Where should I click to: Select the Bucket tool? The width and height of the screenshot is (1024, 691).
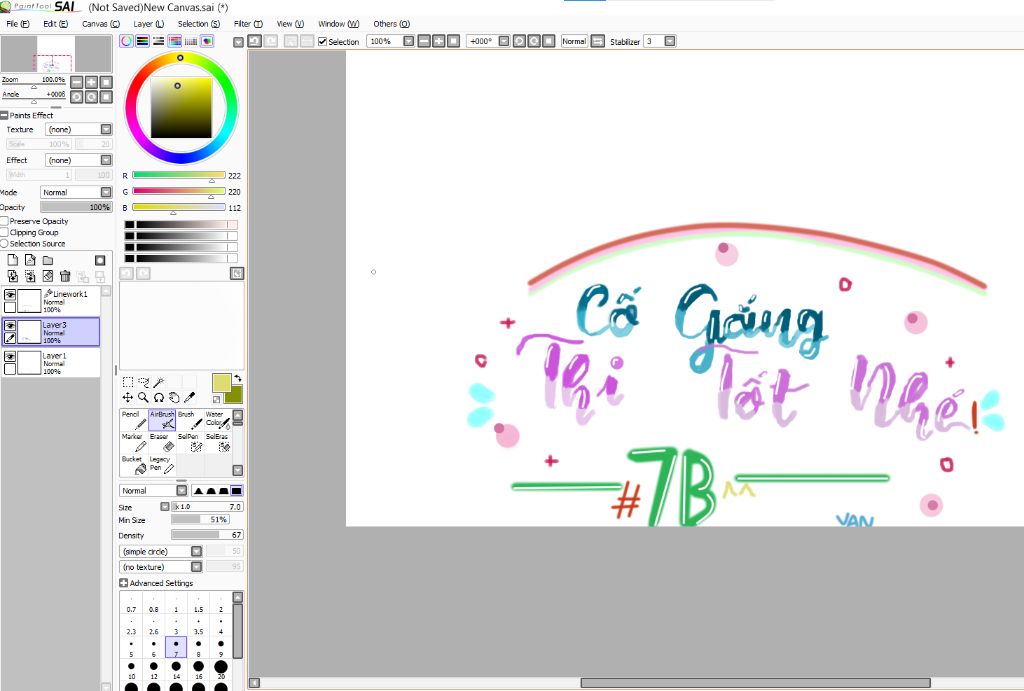134,465
